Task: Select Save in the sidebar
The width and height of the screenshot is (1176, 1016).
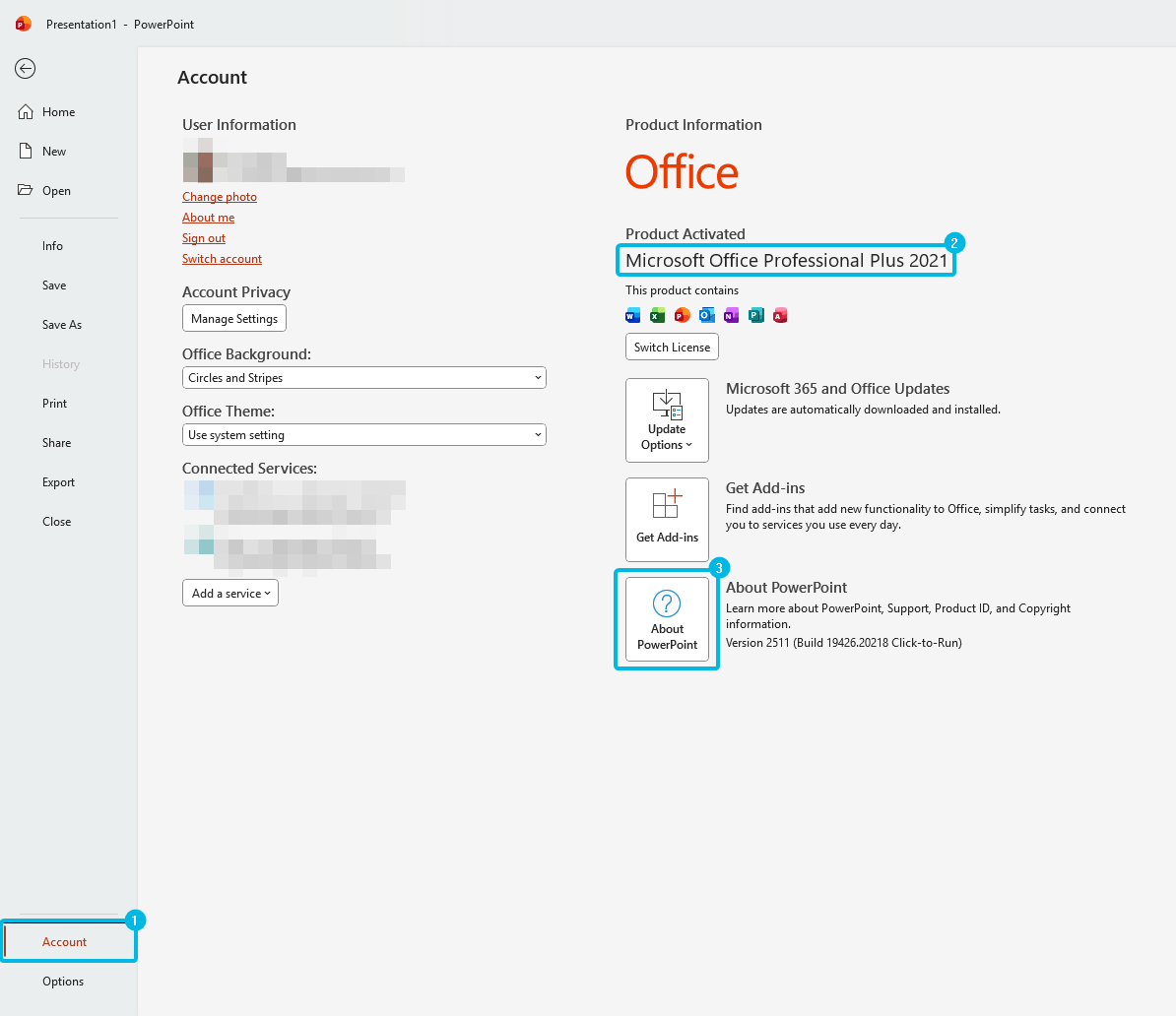Action: tap(54, 285)
